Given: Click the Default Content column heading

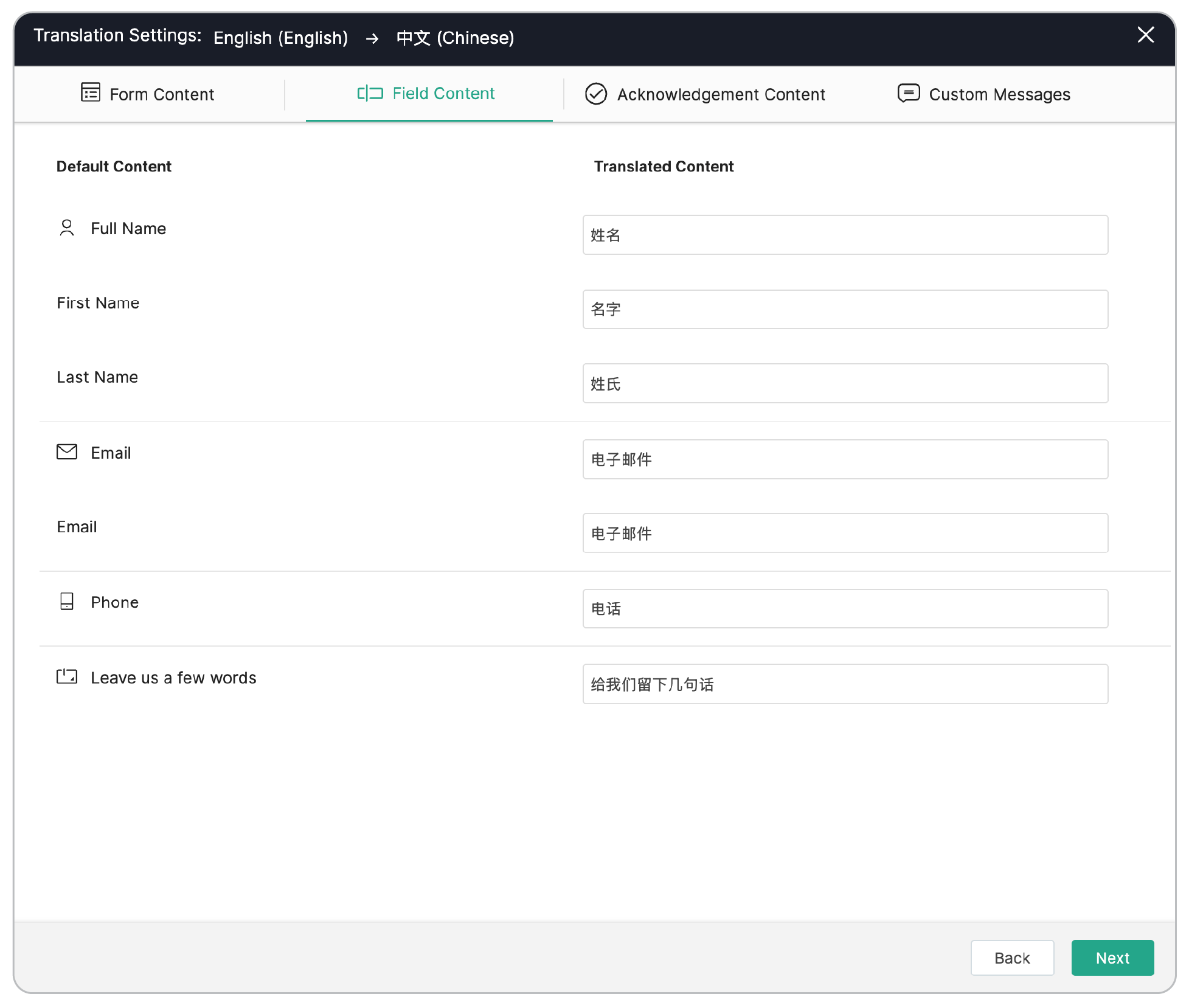Looking at the screenshot, I should click(x=114, y=166).
